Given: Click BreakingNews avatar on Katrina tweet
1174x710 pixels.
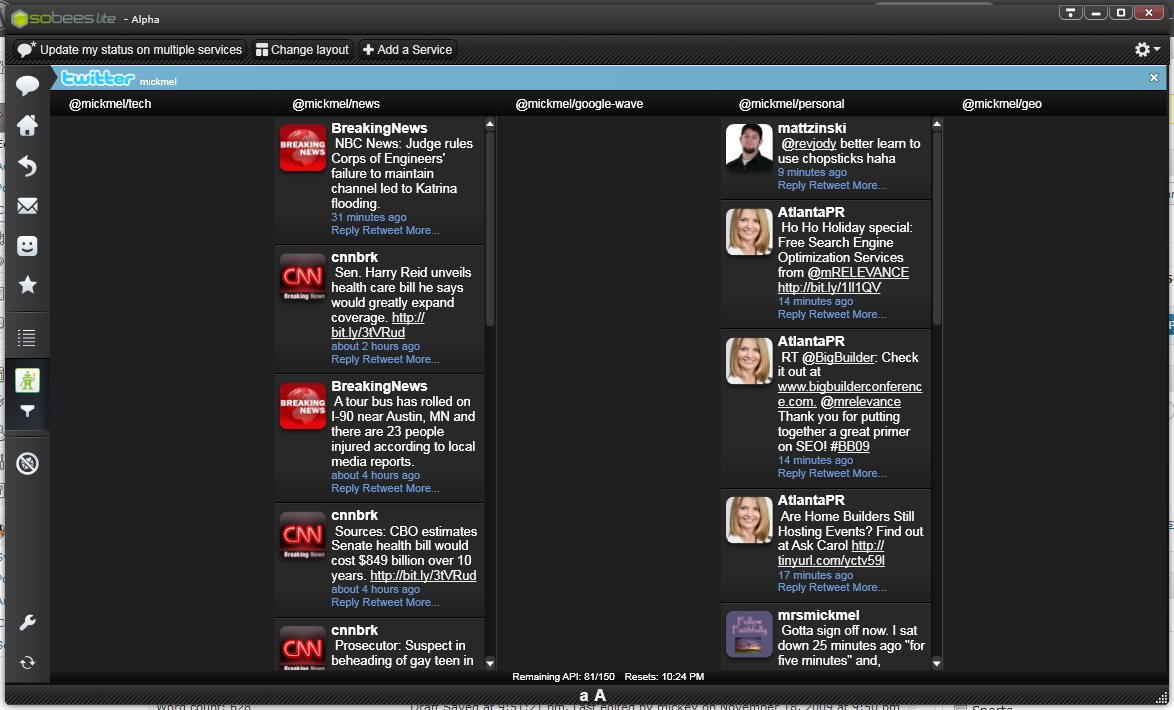Looking at the screenshot, I should [x=302, y=148].
